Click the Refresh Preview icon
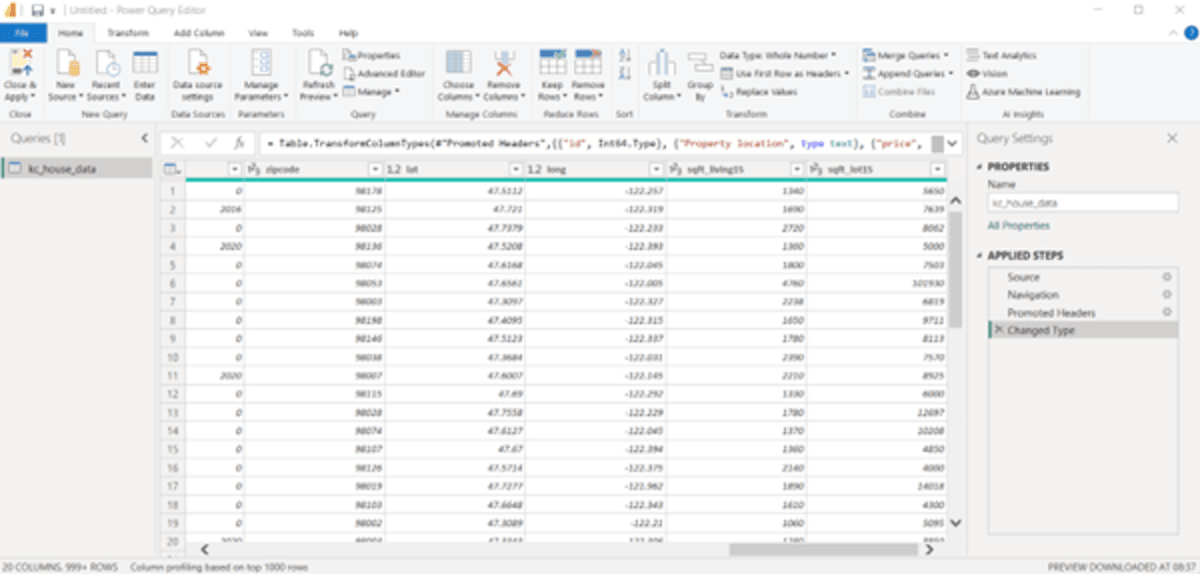Image resolution: width=1200 pixels, height=574 pixels. click(320, 64)
